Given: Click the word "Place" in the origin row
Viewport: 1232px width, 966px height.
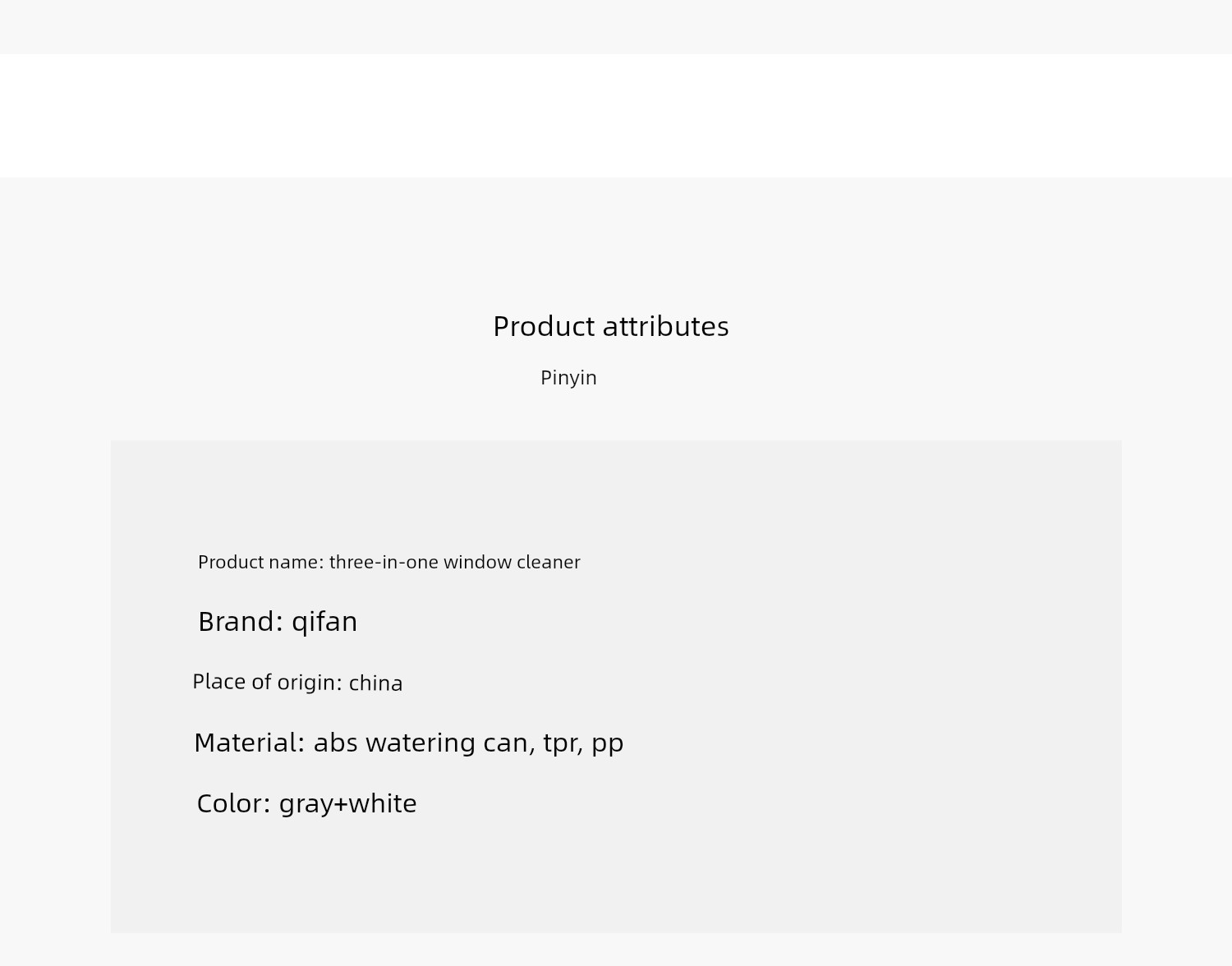Looking at the screenshot, I should (218, 682).
